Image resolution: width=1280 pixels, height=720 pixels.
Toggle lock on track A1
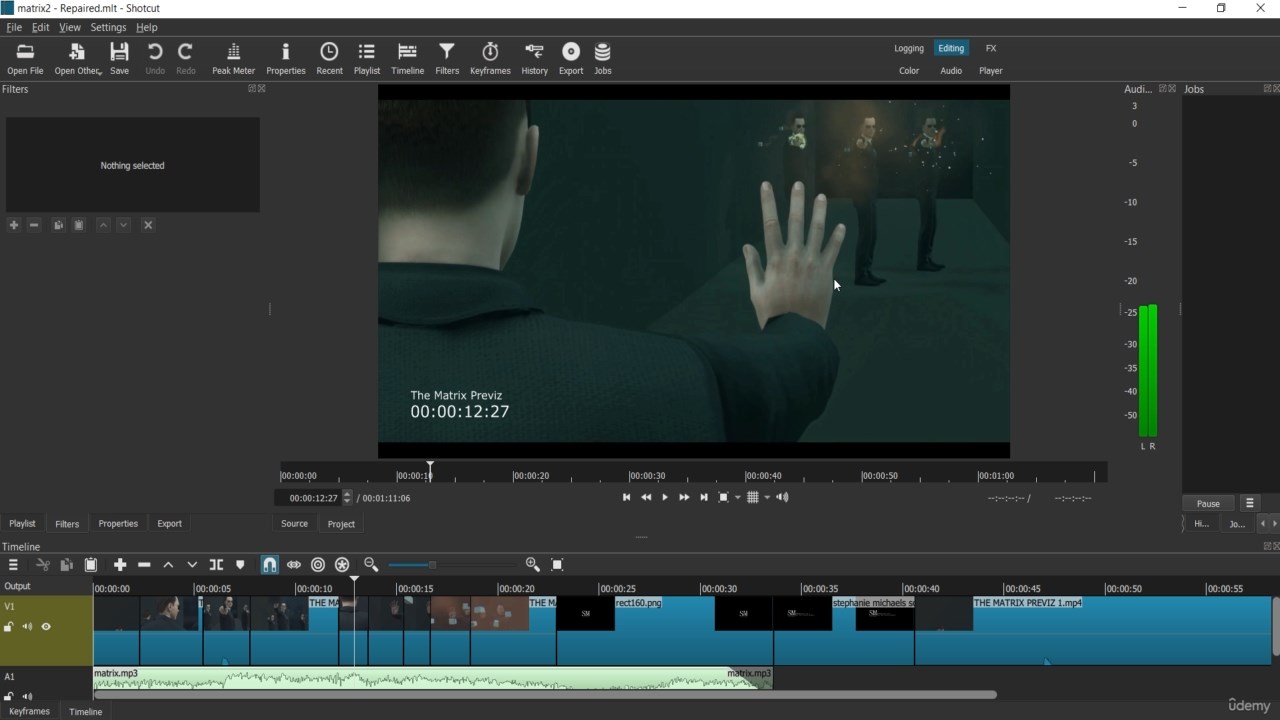[x=9, y=696]
